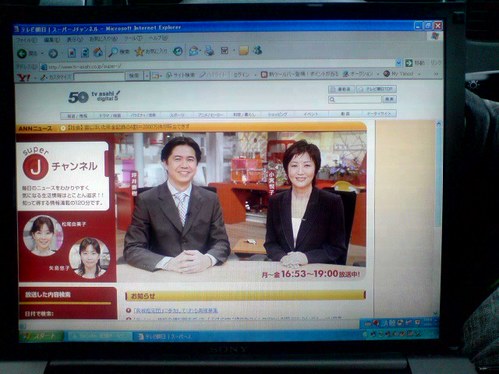The width and height of the screenshot is (499, 374).
Task: Open the Search magnifier toolbar button
Action: (113, 52)
